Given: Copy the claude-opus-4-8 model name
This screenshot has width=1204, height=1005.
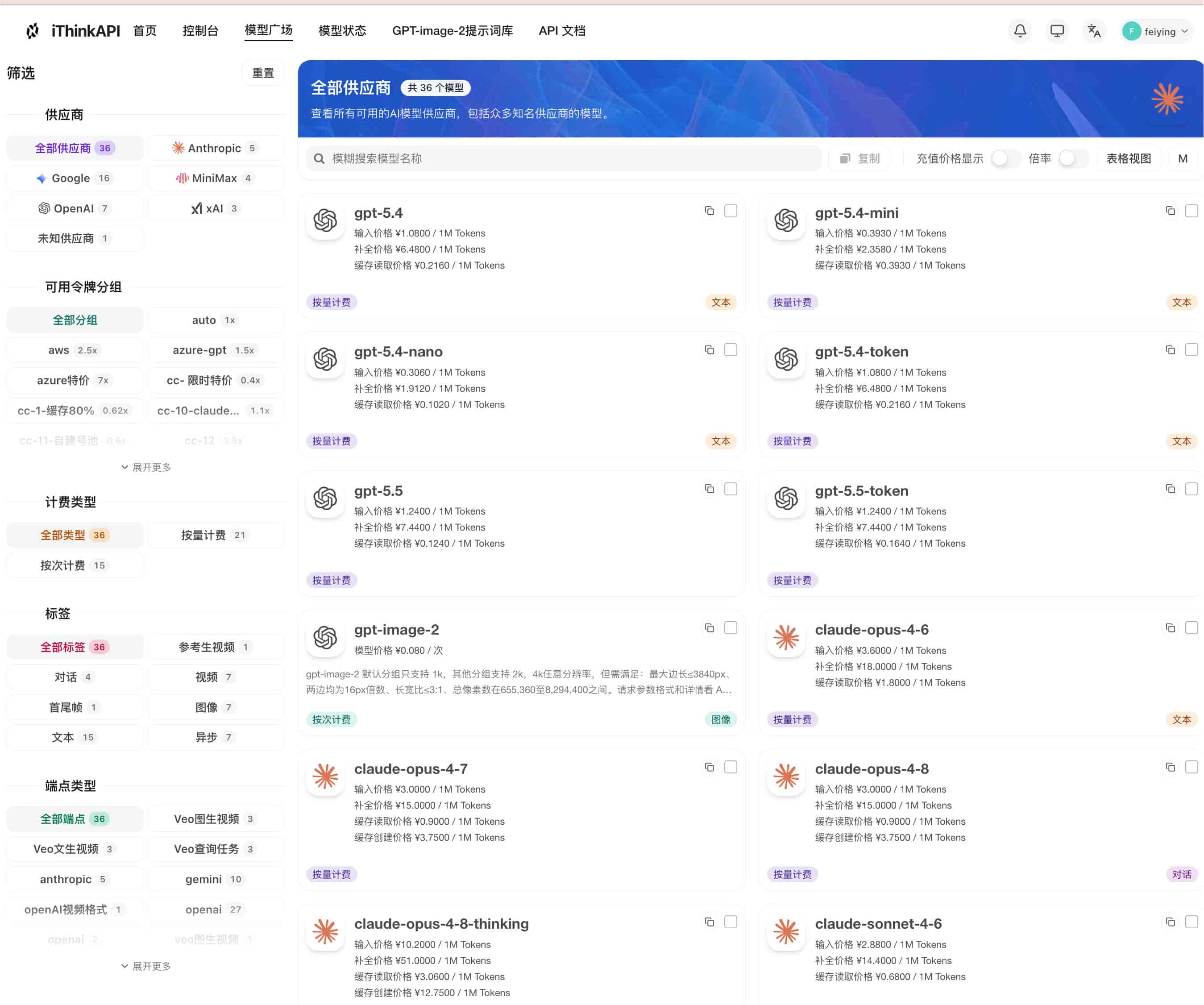Looking at the screenshot, I should click(1170, 767).
